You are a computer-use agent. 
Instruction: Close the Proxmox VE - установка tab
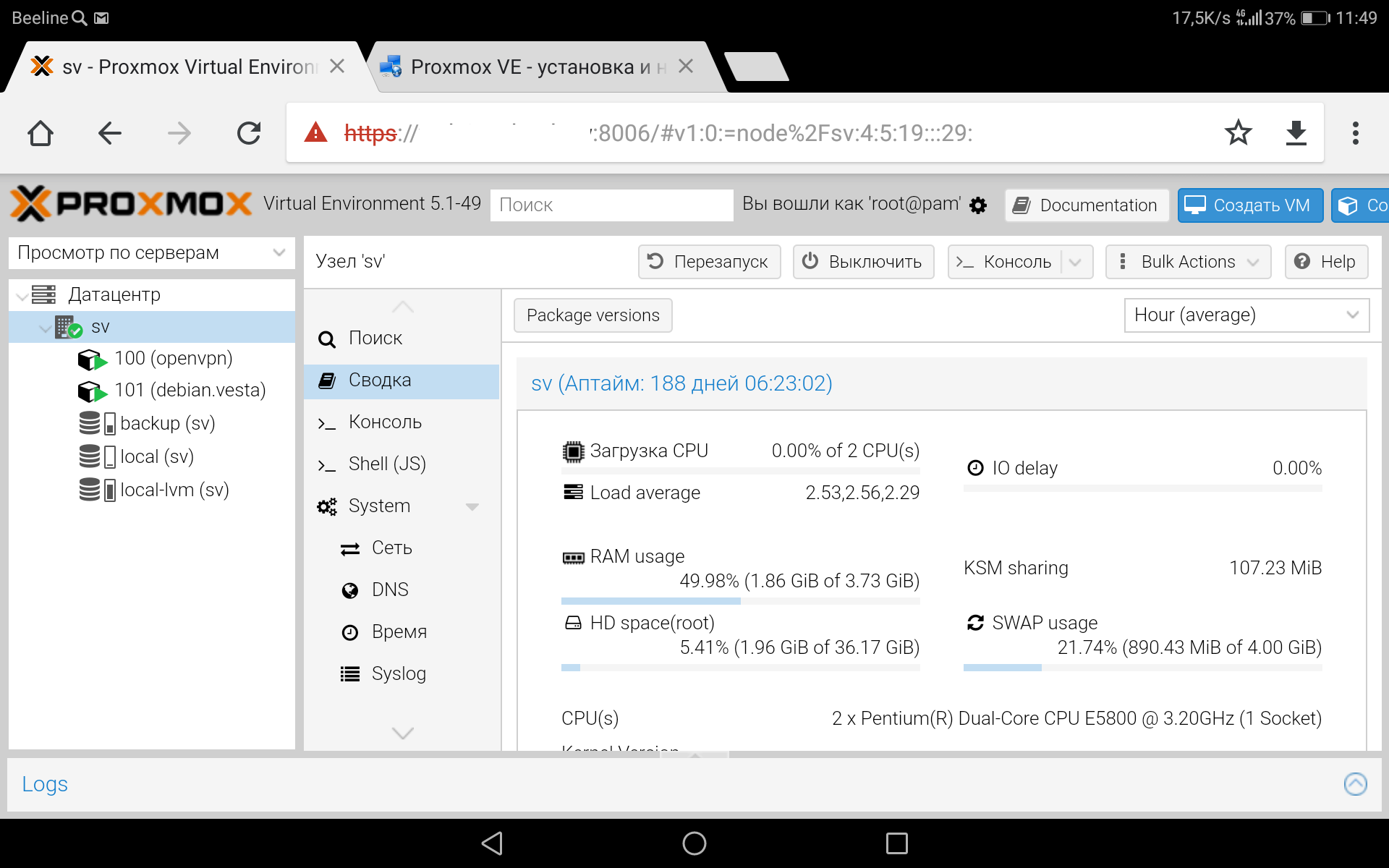686,67
